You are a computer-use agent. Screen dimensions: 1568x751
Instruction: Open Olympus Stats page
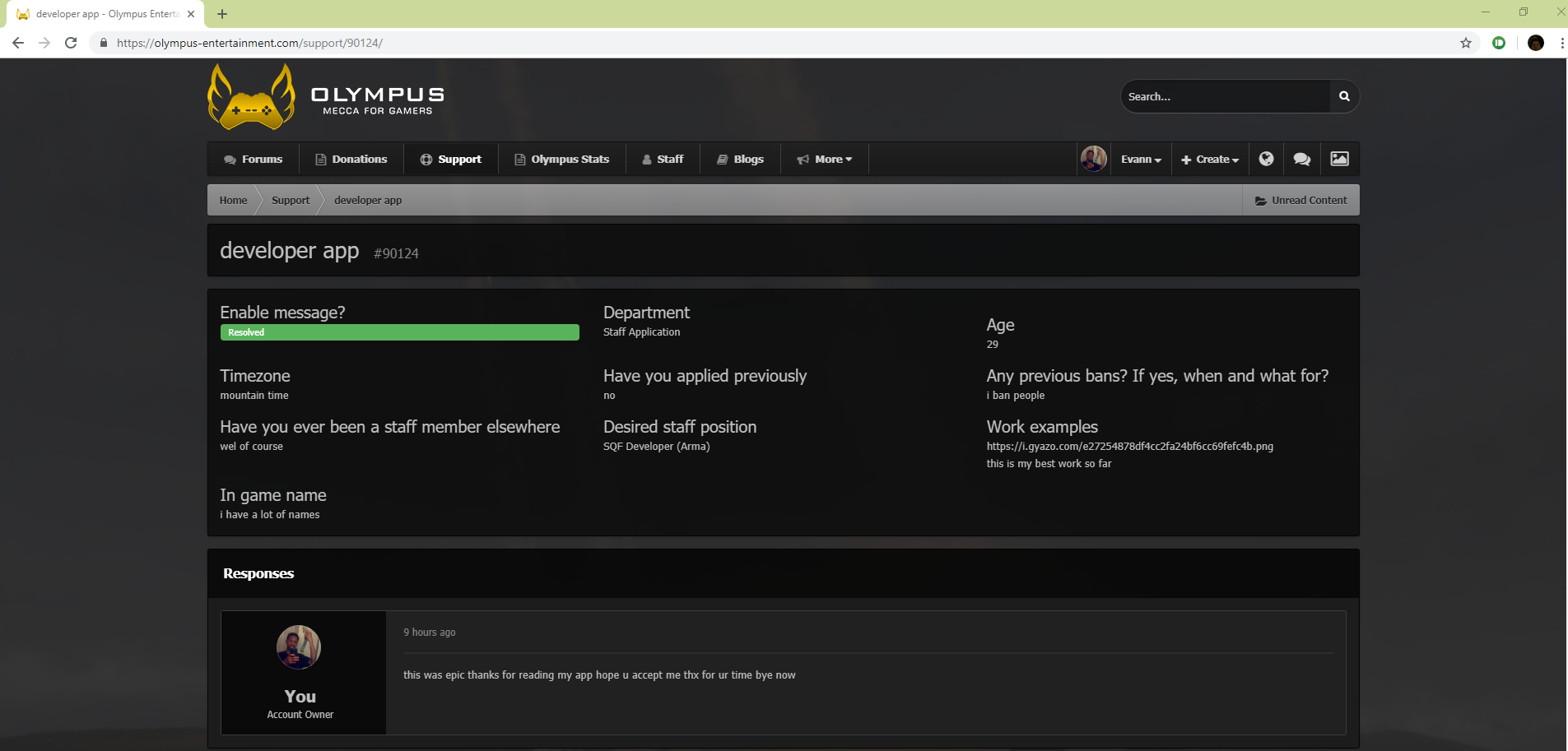click(x=562, y=159)
